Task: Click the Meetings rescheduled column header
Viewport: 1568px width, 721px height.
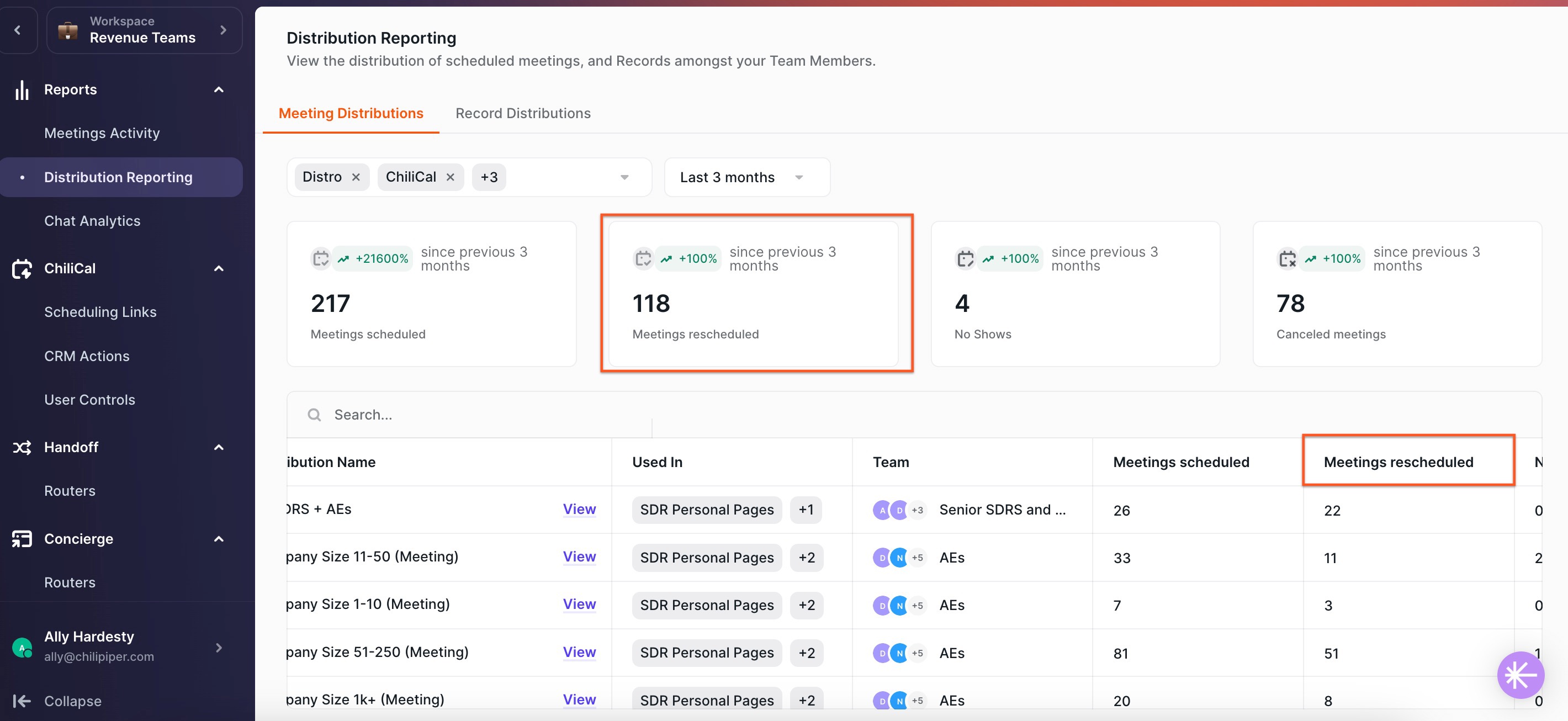Action: (1398, 463)
